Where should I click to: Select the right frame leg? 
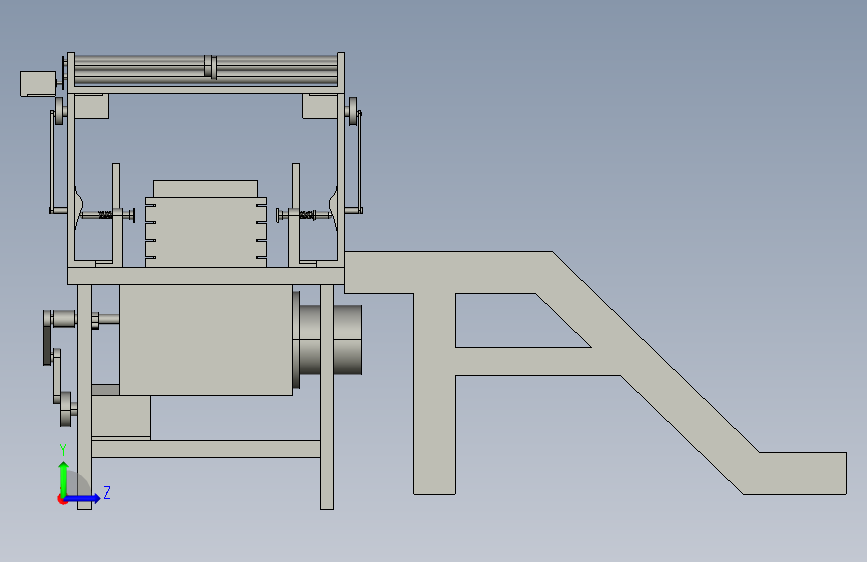click(x=327, y=397)
